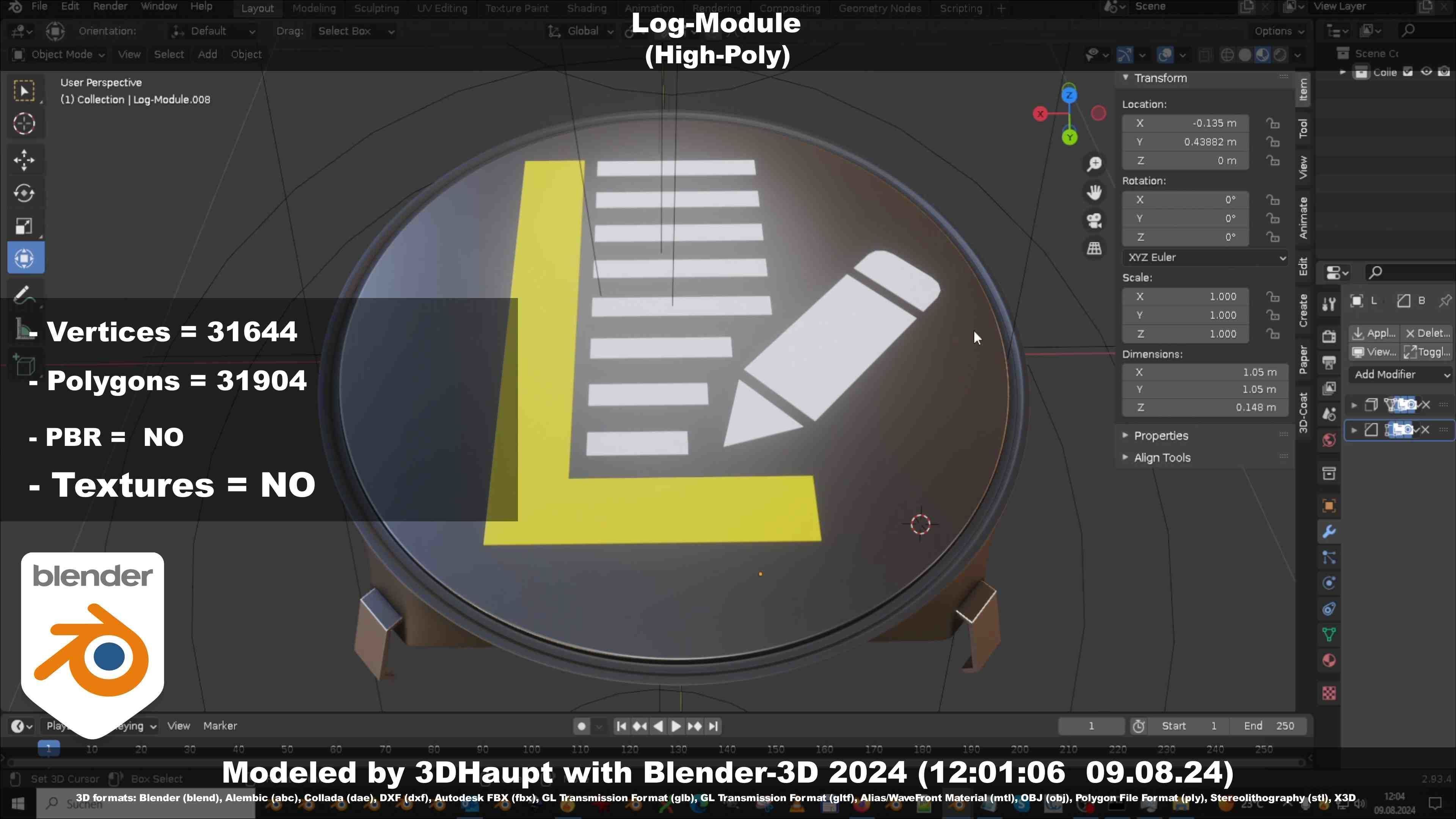Activate the 3D Cursor tool
Screen dimensions: 1456x819
point(24,124)
